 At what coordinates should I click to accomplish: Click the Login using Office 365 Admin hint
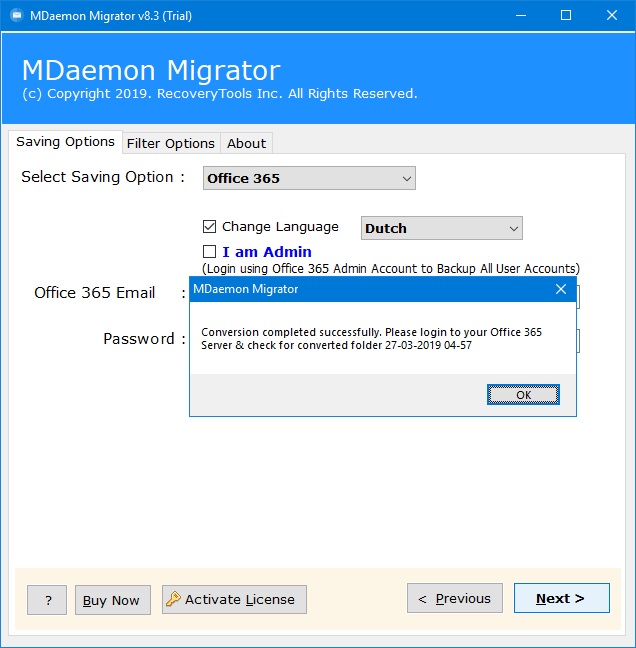click(391, 269)
